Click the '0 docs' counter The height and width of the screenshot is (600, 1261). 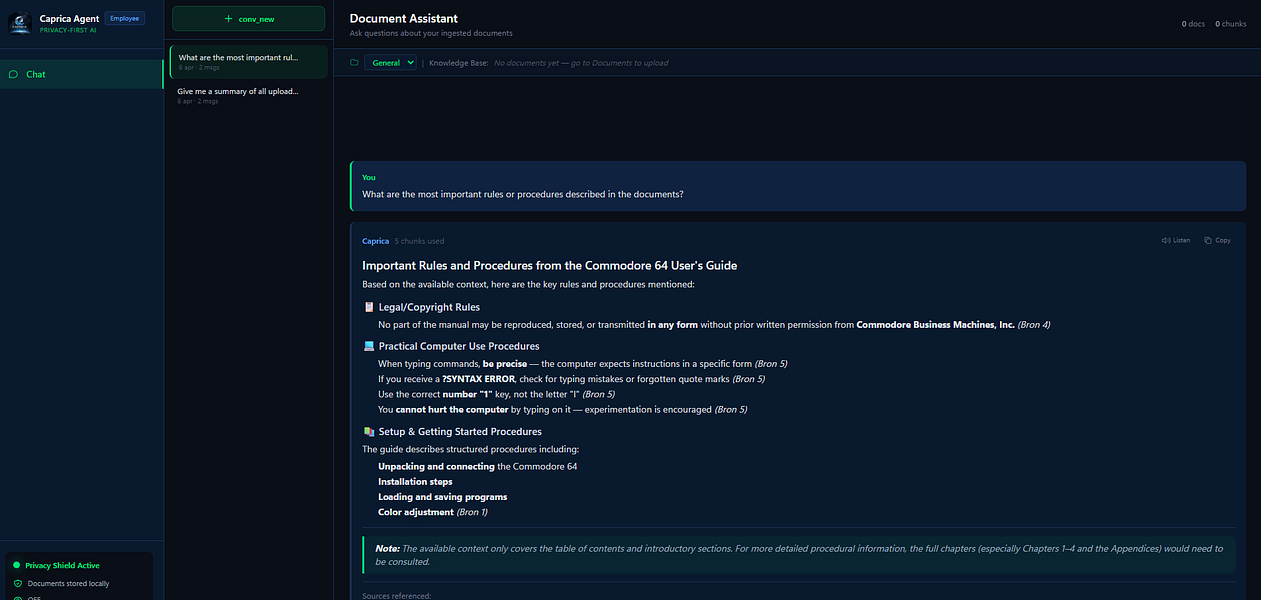coord(1193,24)
